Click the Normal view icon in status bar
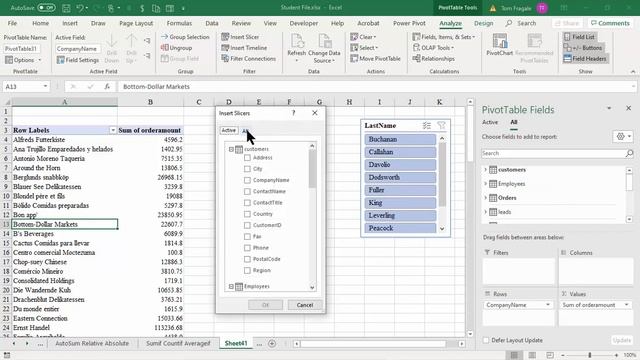This screenshot has width=640, height=360. pyautogui.click(x=514, y=355)
